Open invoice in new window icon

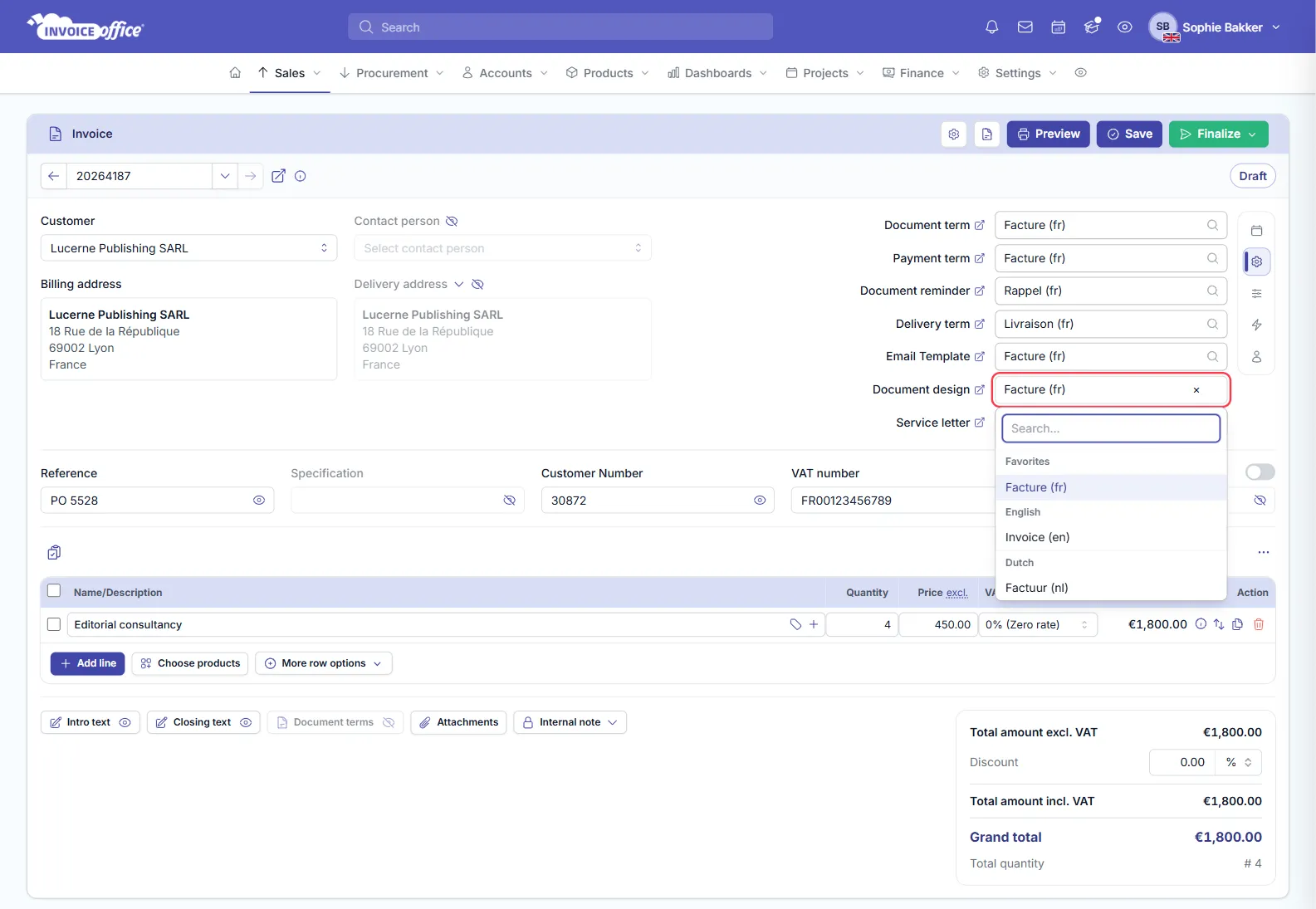279,176
